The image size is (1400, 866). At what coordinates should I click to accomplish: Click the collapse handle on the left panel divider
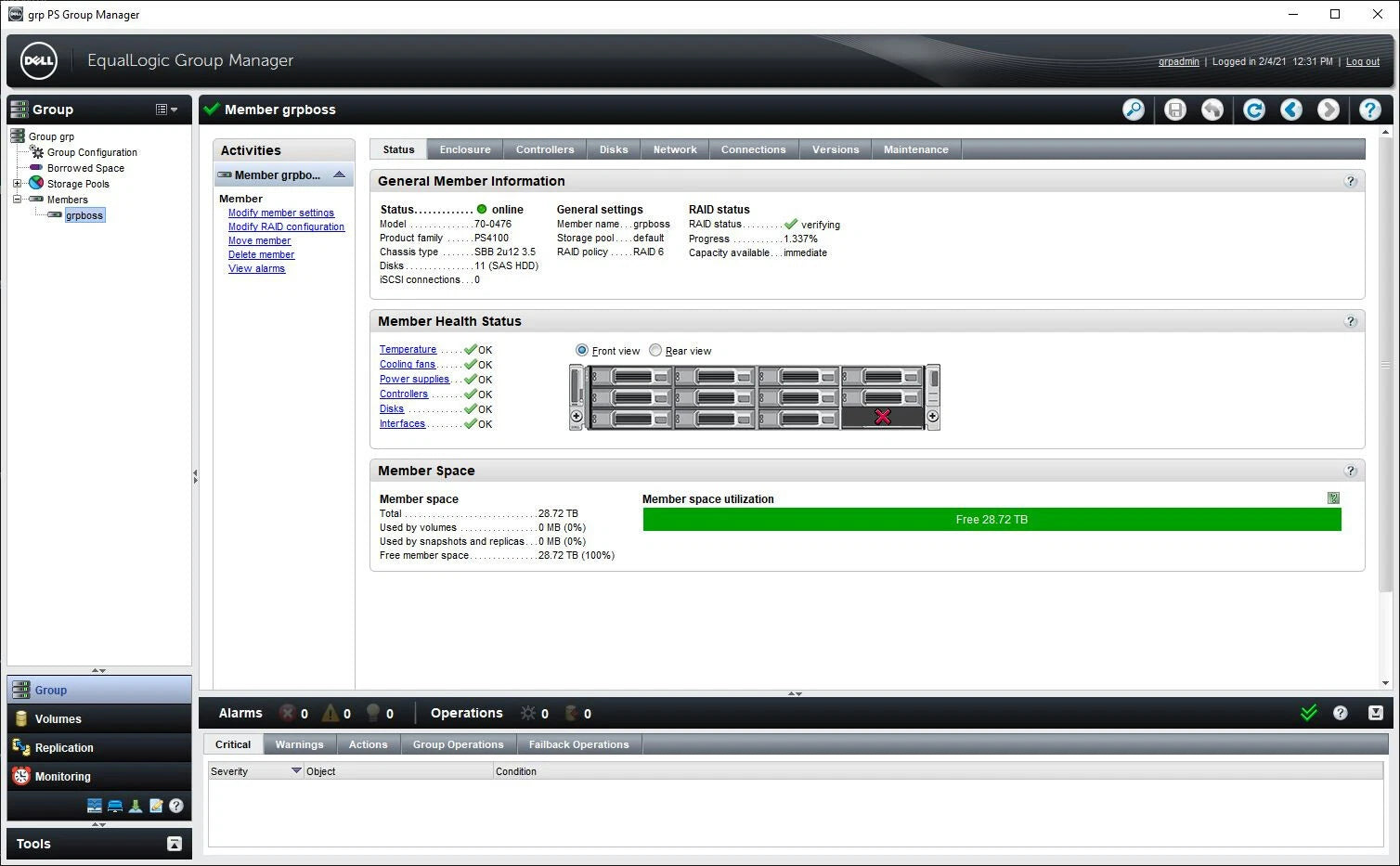[195, 475]
